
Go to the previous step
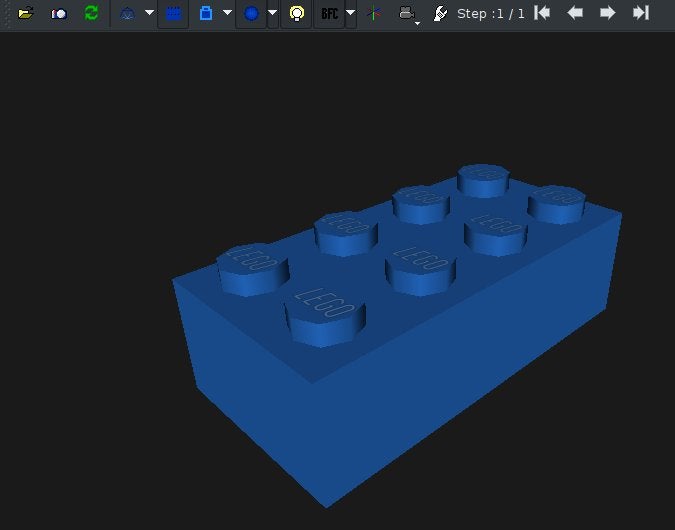(x=575, y=13)
